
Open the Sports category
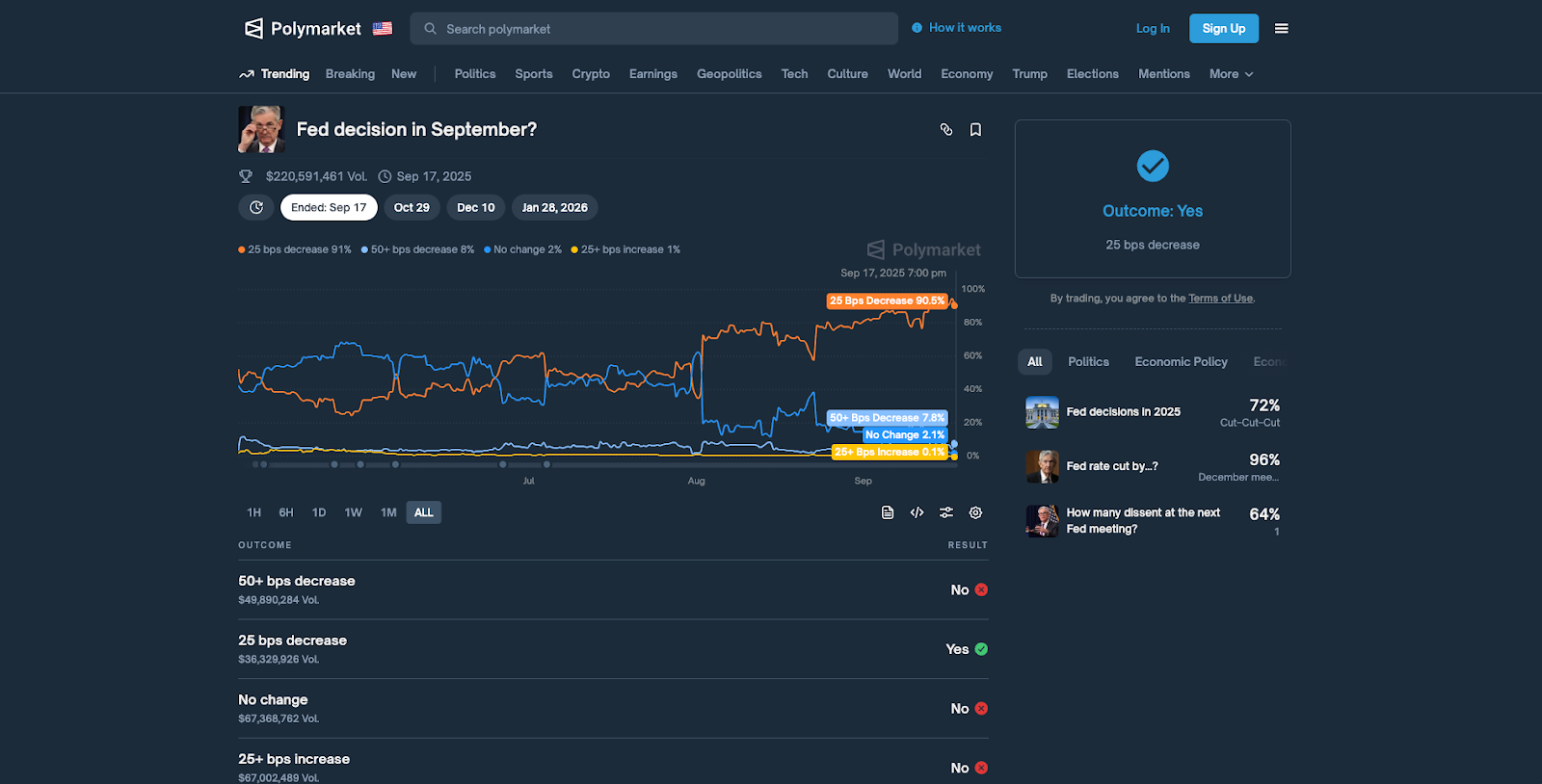pyautogui.click(x=534, y=74)
